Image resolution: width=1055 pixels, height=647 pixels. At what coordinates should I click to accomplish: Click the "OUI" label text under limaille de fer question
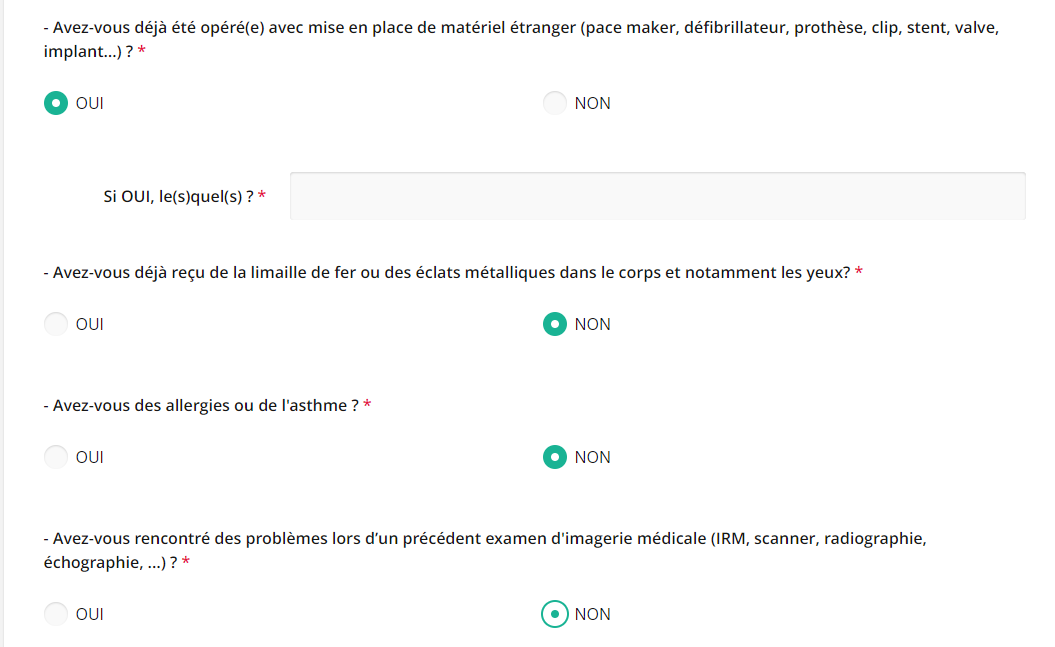(90, 324)
